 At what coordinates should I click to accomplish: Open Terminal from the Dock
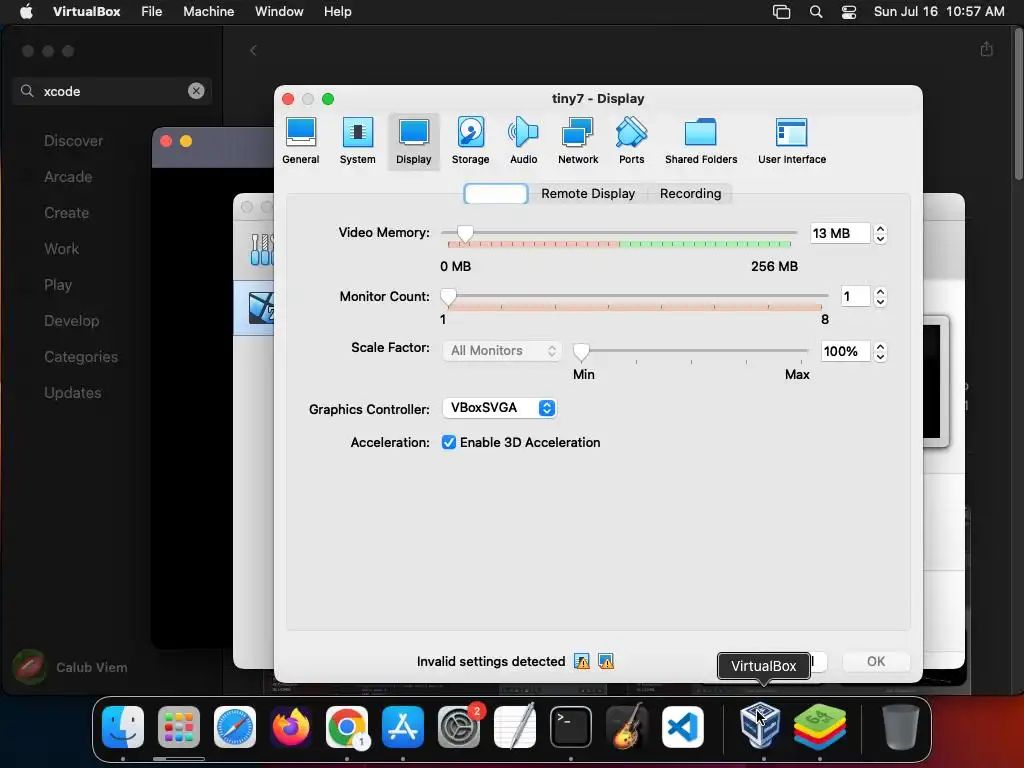(571, 727)
